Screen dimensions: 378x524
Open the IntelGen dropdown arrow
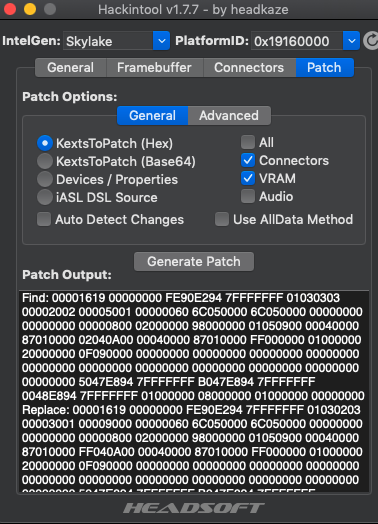click(161, 41)
